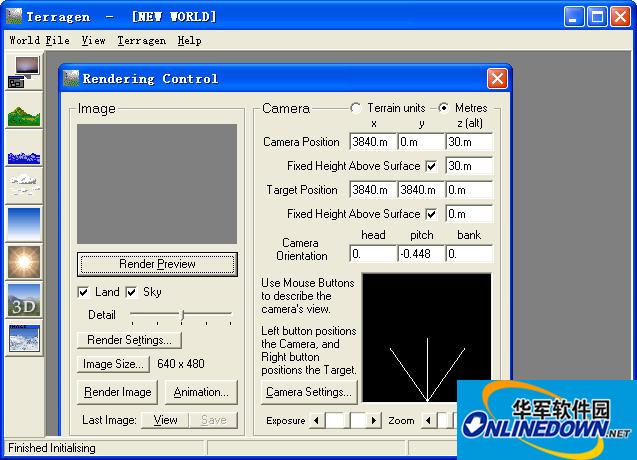Screen dimensions: 637x460
Task: Uncheck the Sky checkbox
Action: tap(131, 292)
